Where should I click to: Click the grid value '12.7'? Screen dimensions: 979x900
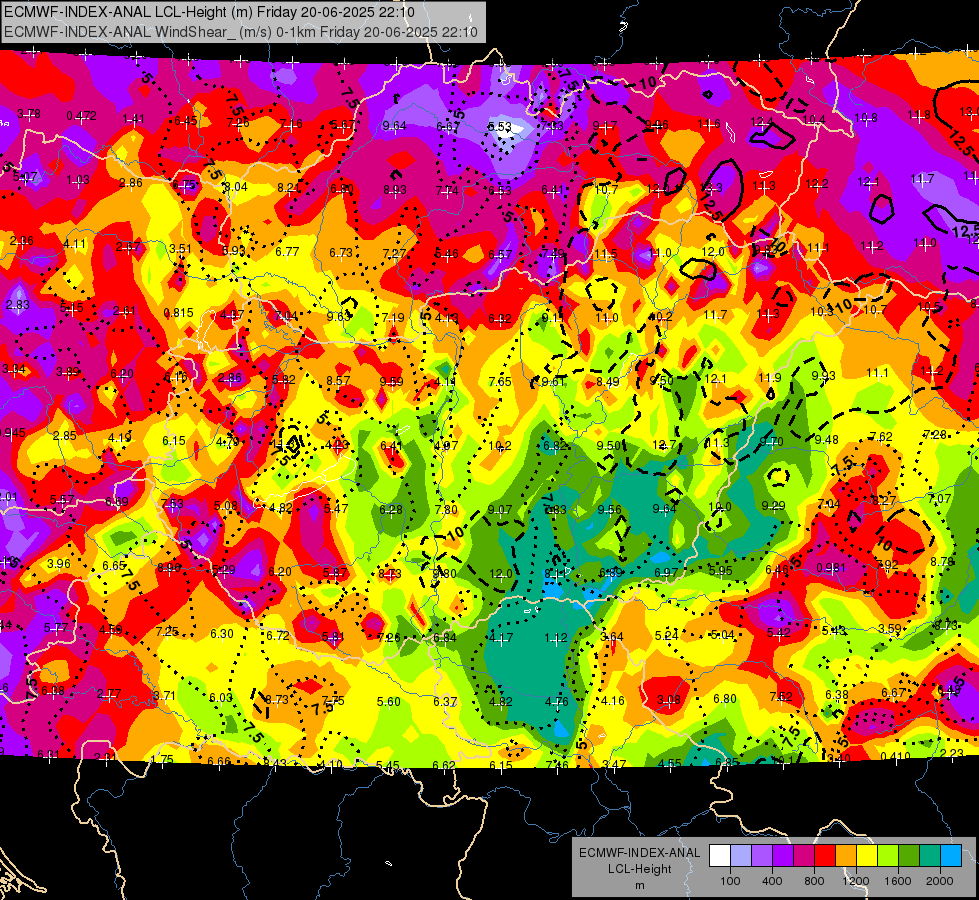coord(664,445)
